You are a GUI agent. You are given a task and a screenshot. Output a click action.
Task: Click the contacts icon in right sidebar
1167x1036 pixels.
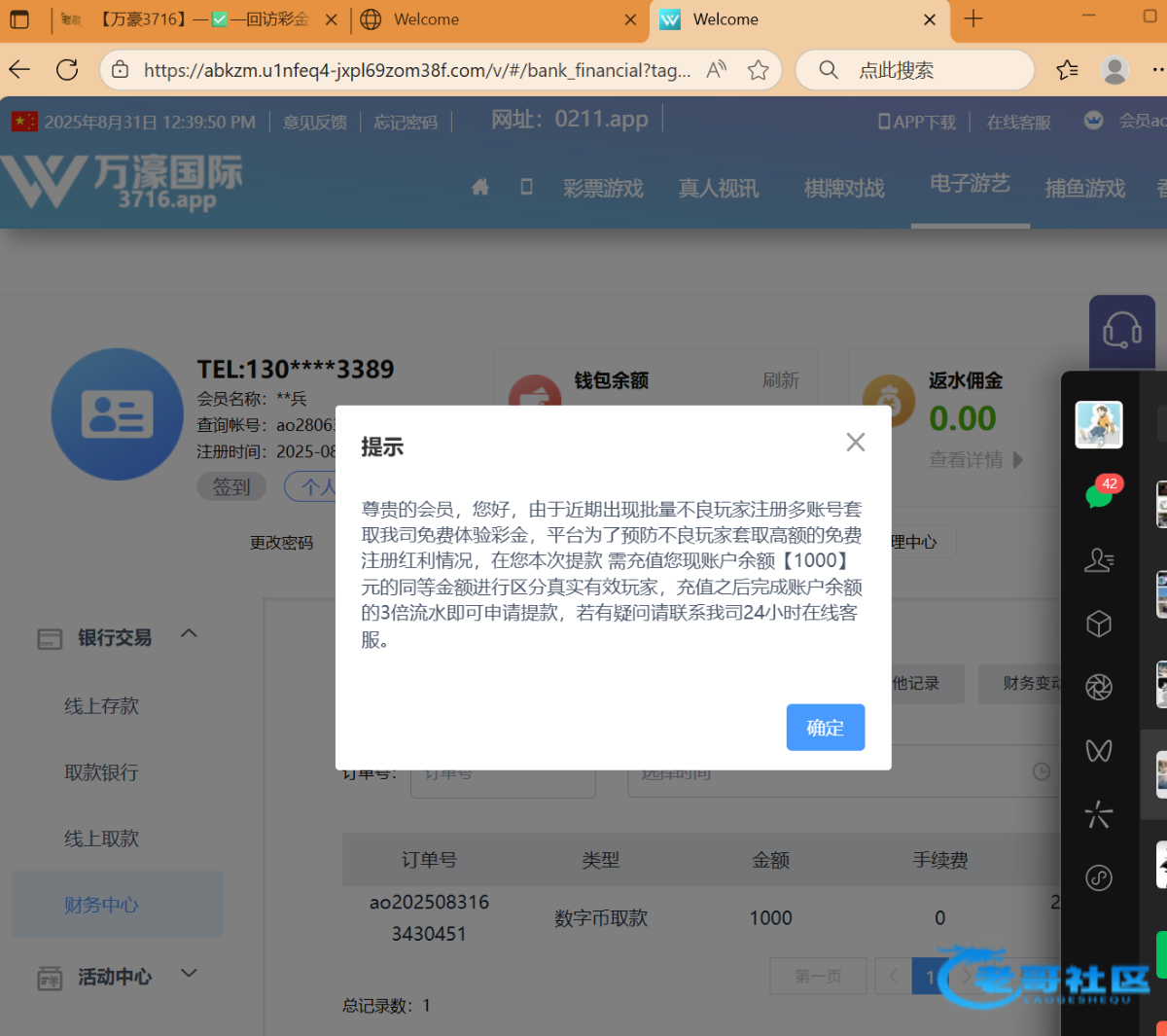pyautogui.click(x=1099, y=560)
